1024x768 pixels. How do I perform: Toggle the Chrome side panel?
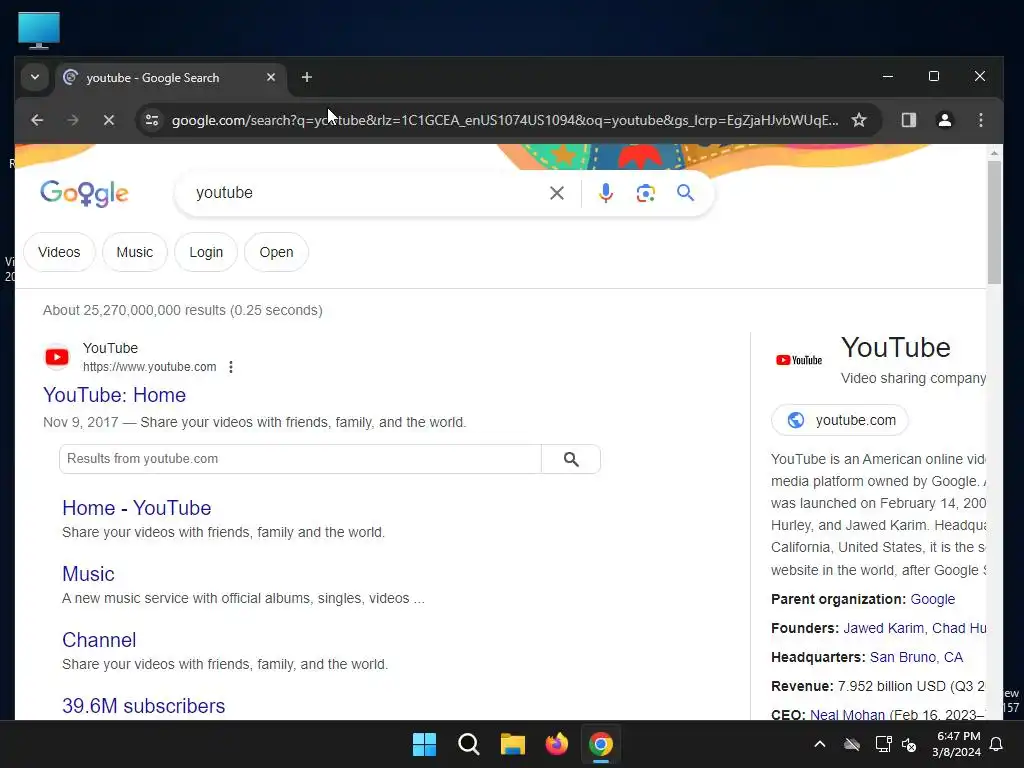(908, 120)
